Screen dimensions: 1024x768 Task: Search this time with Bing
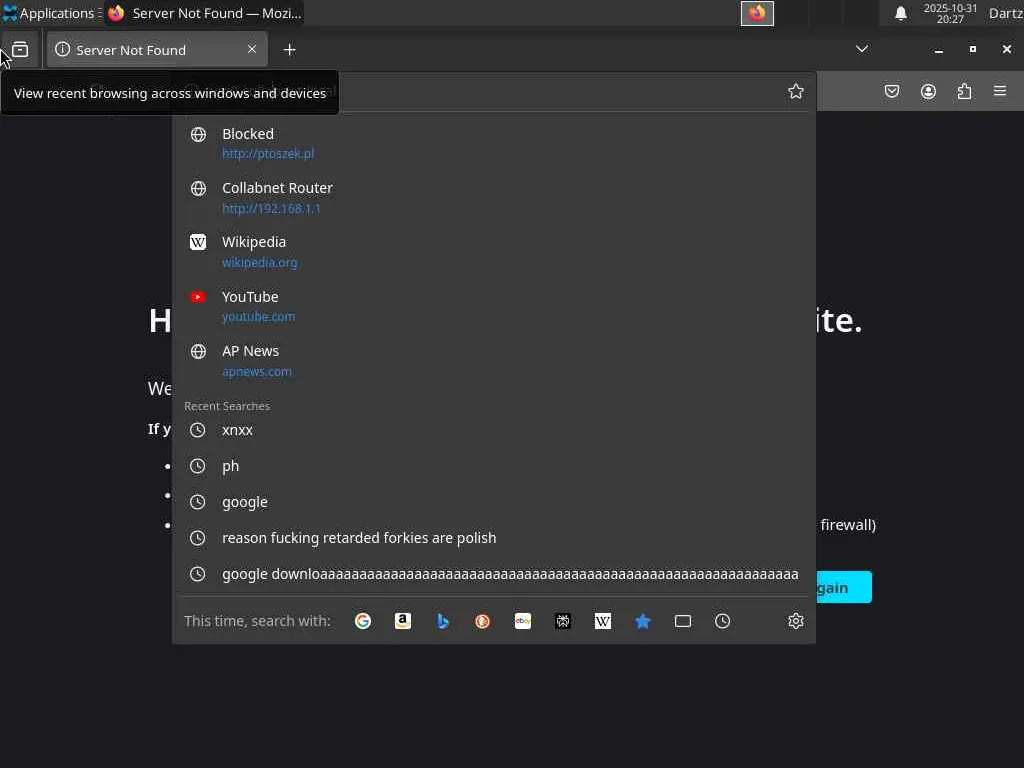point(443,621)
